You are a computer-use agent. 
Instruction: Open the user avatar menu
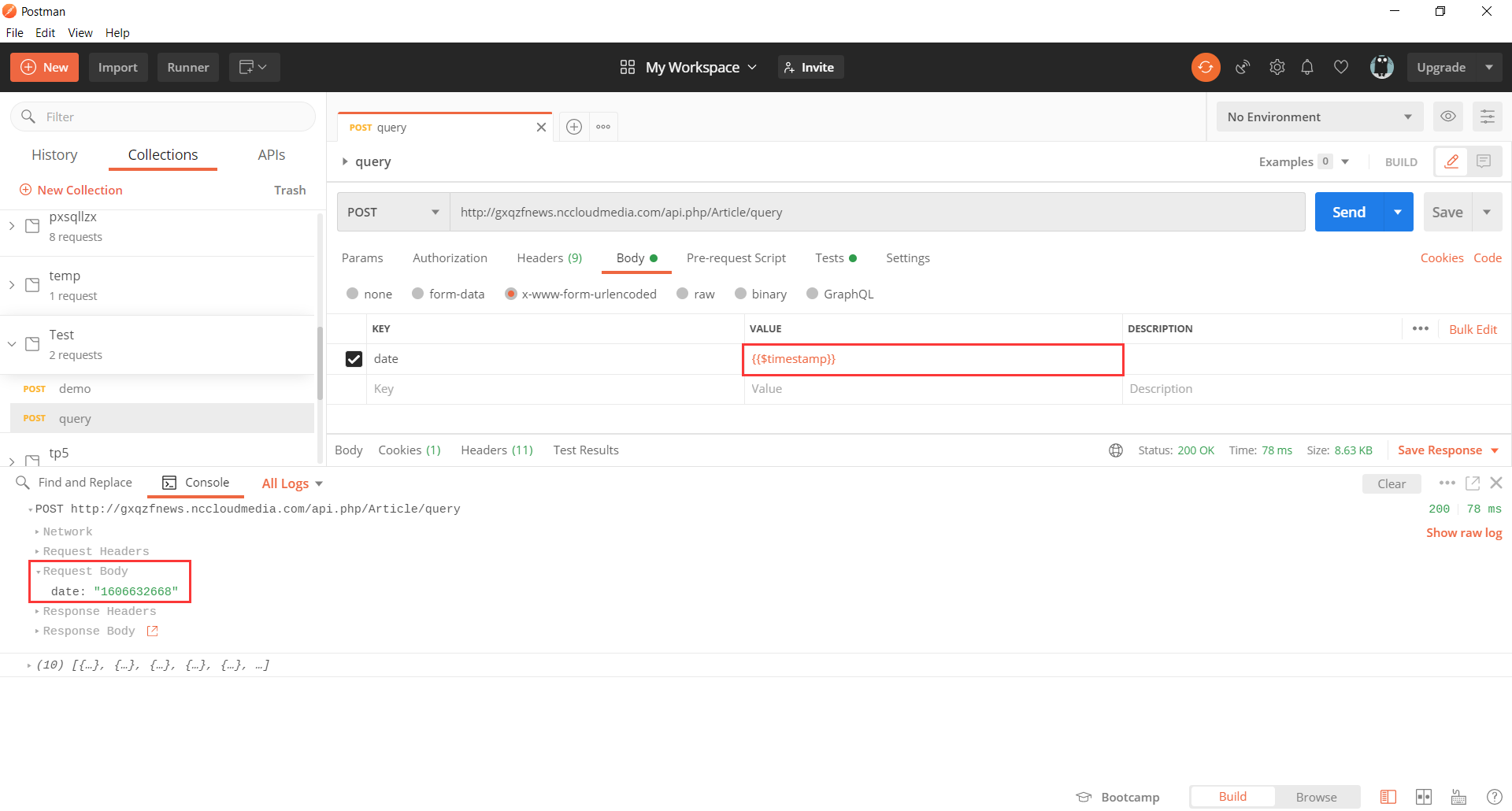coord(1382,68)
